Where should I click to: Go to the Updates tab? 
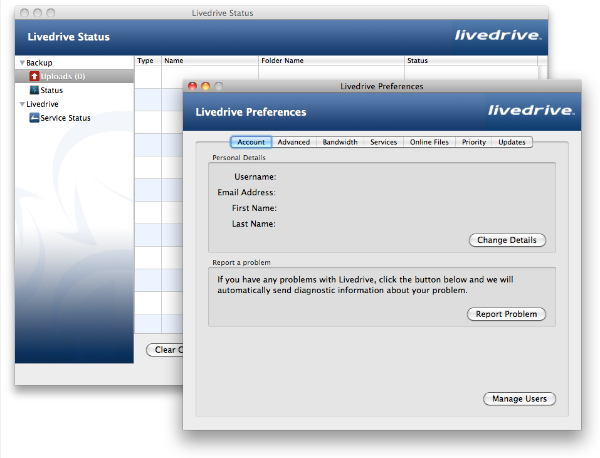(x=512, y=142)
